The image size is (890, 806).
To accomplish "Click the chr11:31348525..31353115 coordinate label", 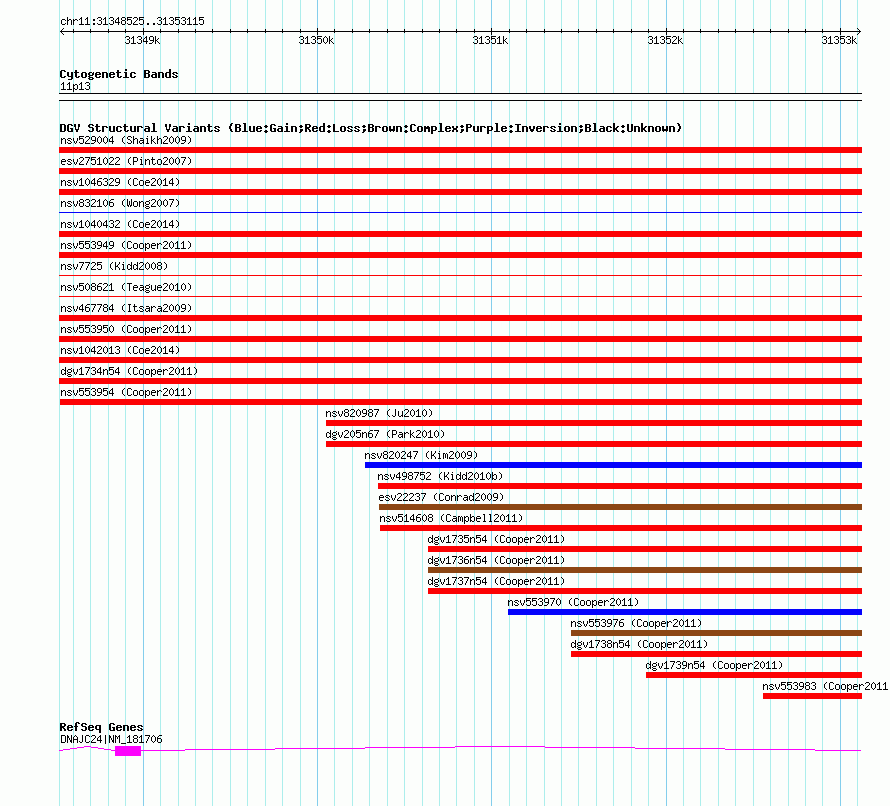I will coord(132,22).
